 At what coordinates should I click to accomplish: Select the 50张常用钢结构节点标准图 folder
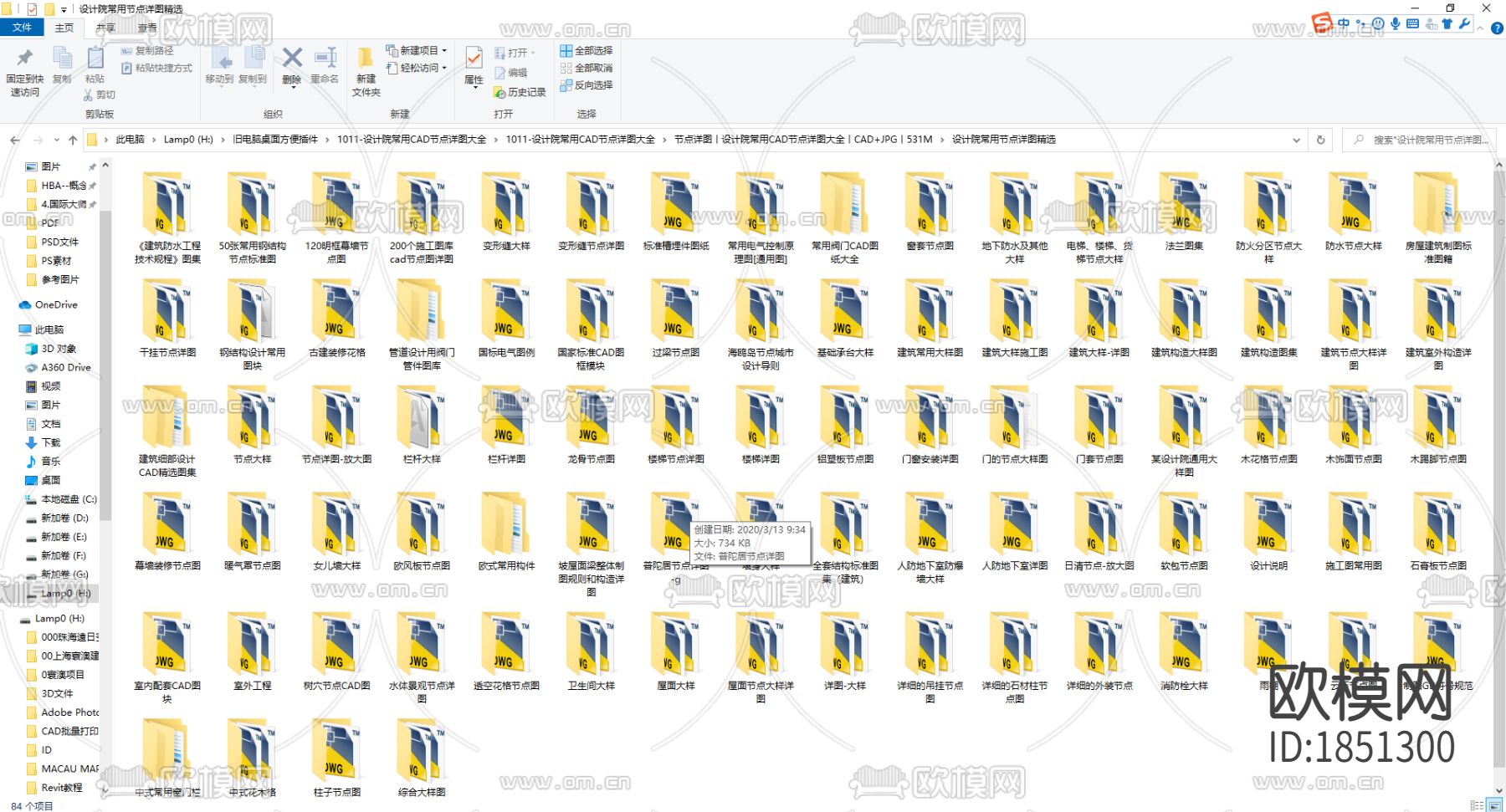click(252, 218)
